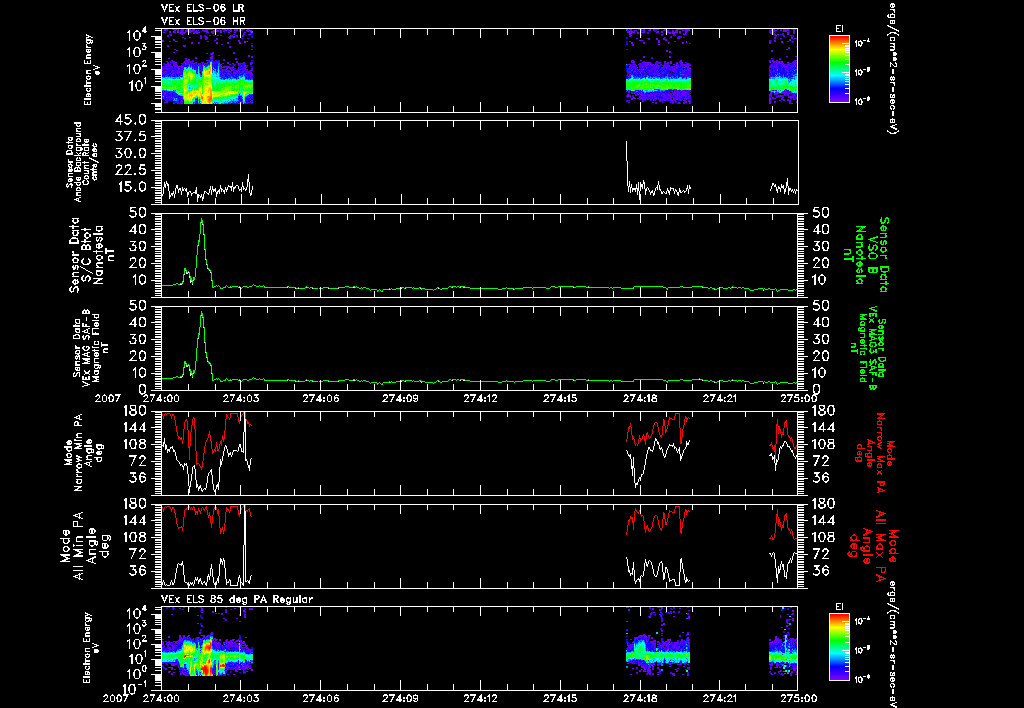Click the '274:09' label on the bottom time axis
The width and height of the screenshot is (1024, 708).
[x=401, y=698]
